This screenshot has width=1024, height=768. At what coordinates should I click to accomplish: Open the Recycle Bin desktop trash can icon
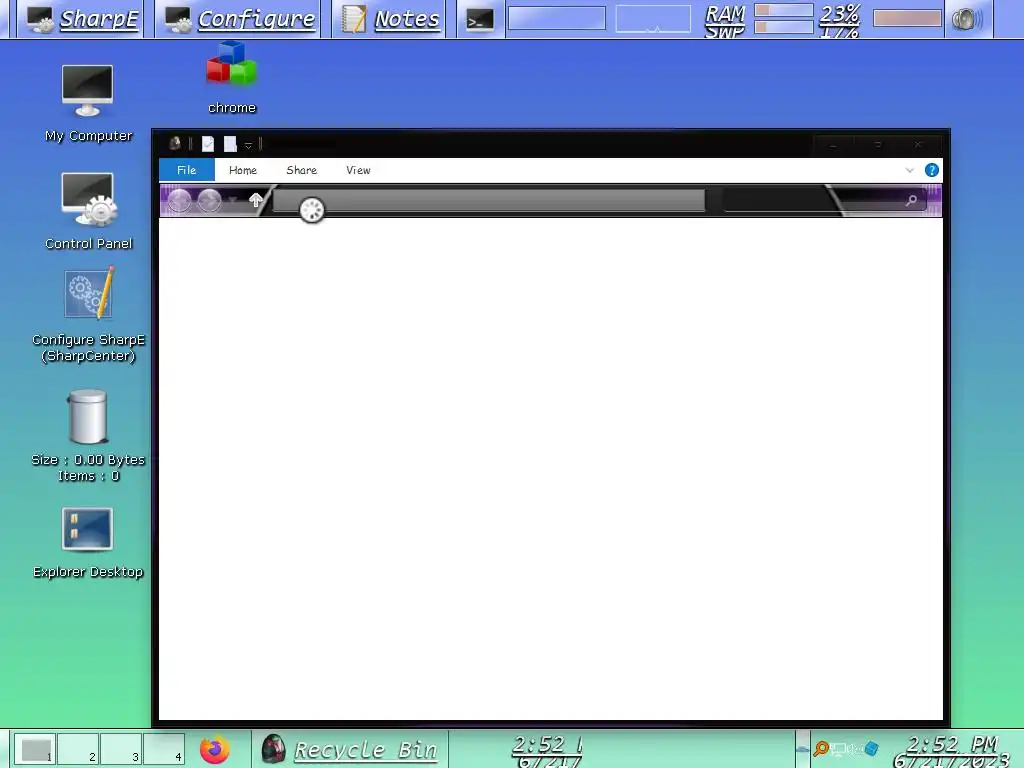tap(88, 418)
